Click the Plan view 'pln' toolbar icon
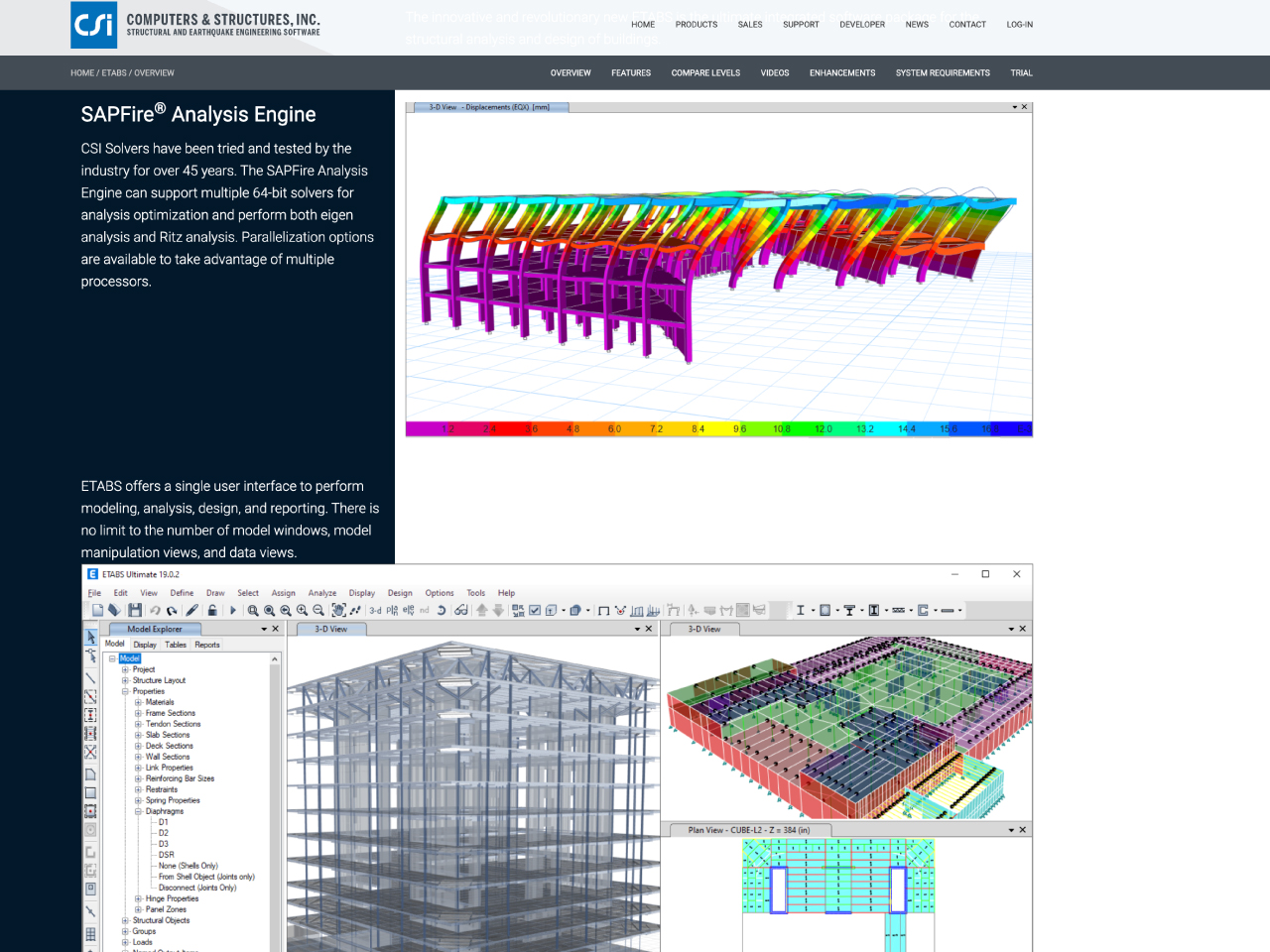This screenshot has height=952, width=1270. 392,610
